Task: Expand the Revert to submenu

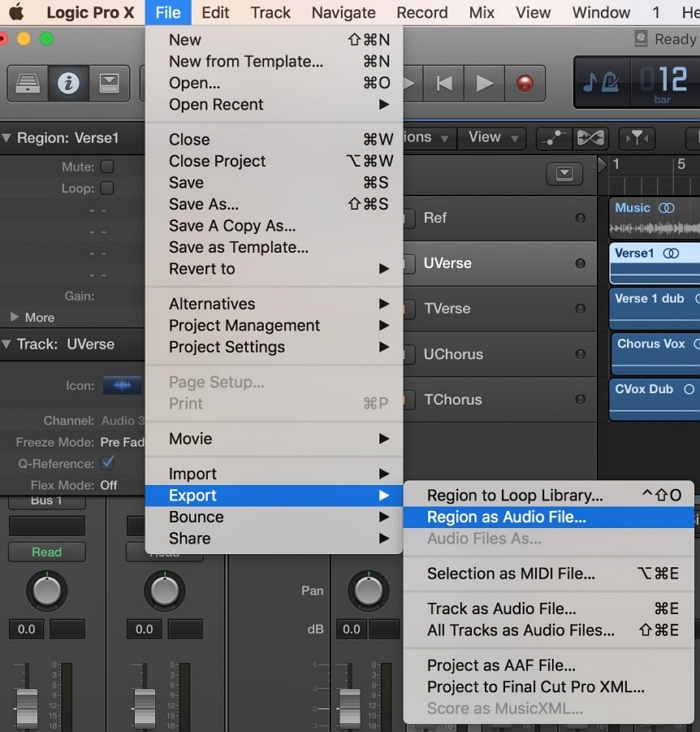Action: pyautogui.click(x=274, y=268)
